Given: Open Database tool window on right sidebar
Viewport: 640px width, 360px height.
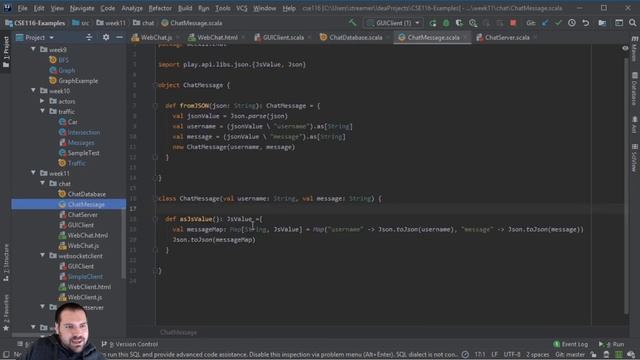Looking at the screenshot, I should [x=634, y=89].
